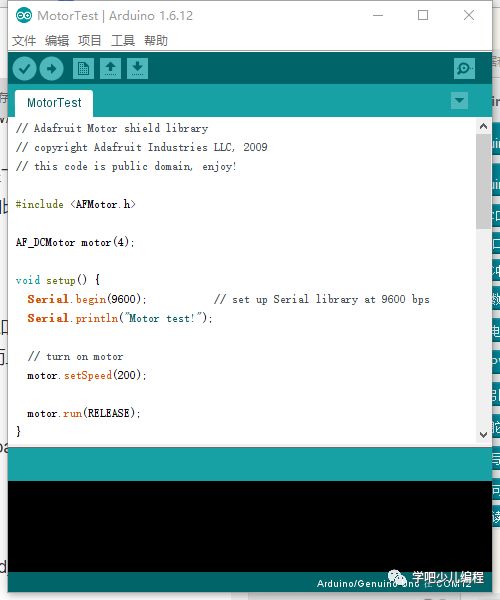Click the '// turn on motor' comment
Image resolution: width=500 pixels, height=600 pixels.
[75, 357]
